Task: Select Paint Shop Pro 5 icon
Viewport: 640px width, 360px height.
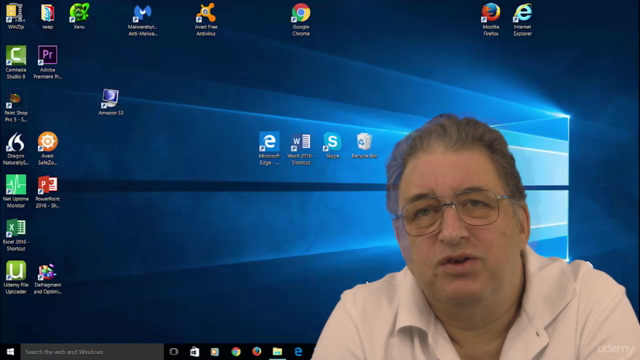Action: (16, 105)
